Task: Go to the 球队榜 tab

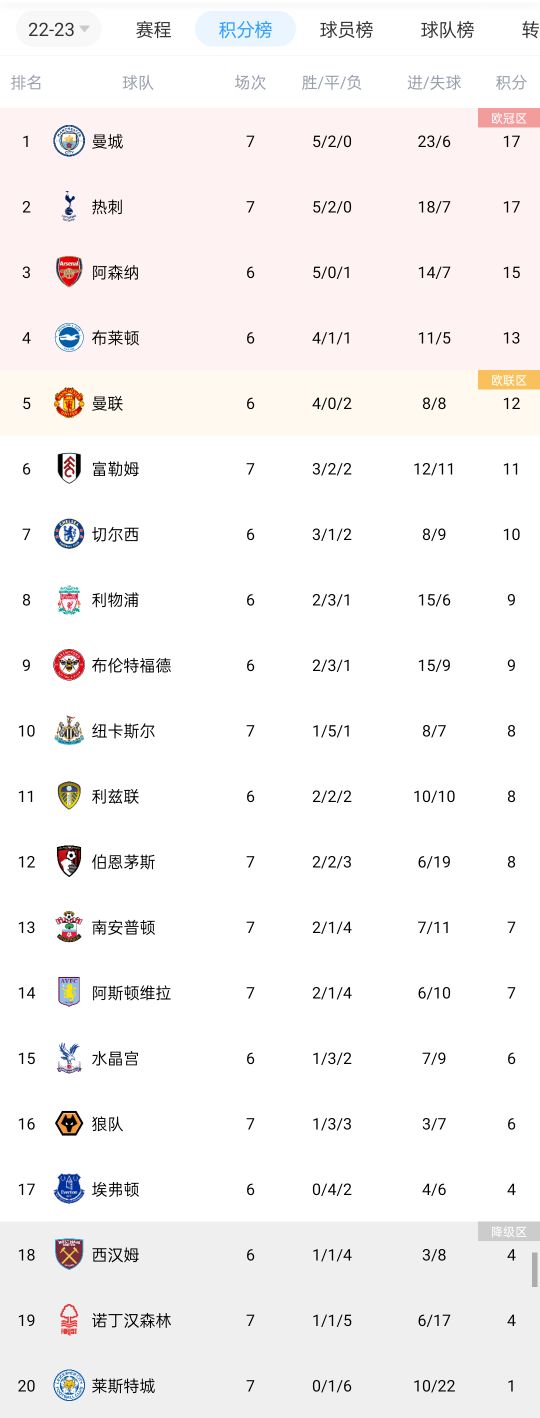Action: (x=447, y=30)
